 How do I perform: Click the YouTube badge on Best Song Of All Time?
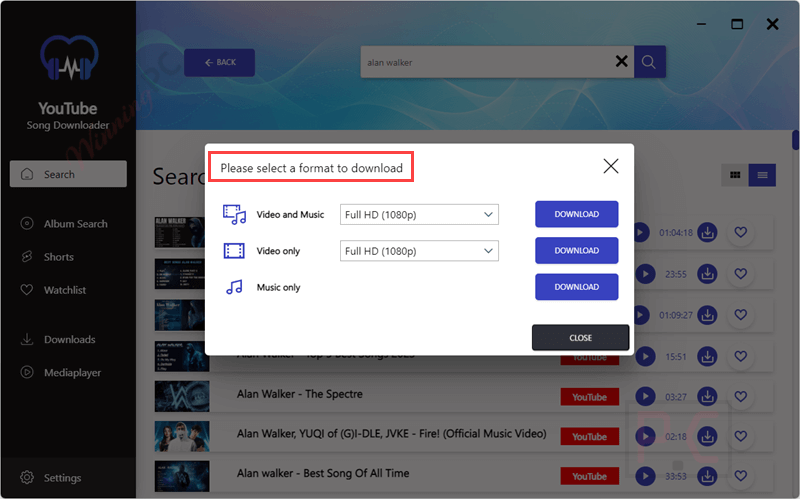pos(589,477)
